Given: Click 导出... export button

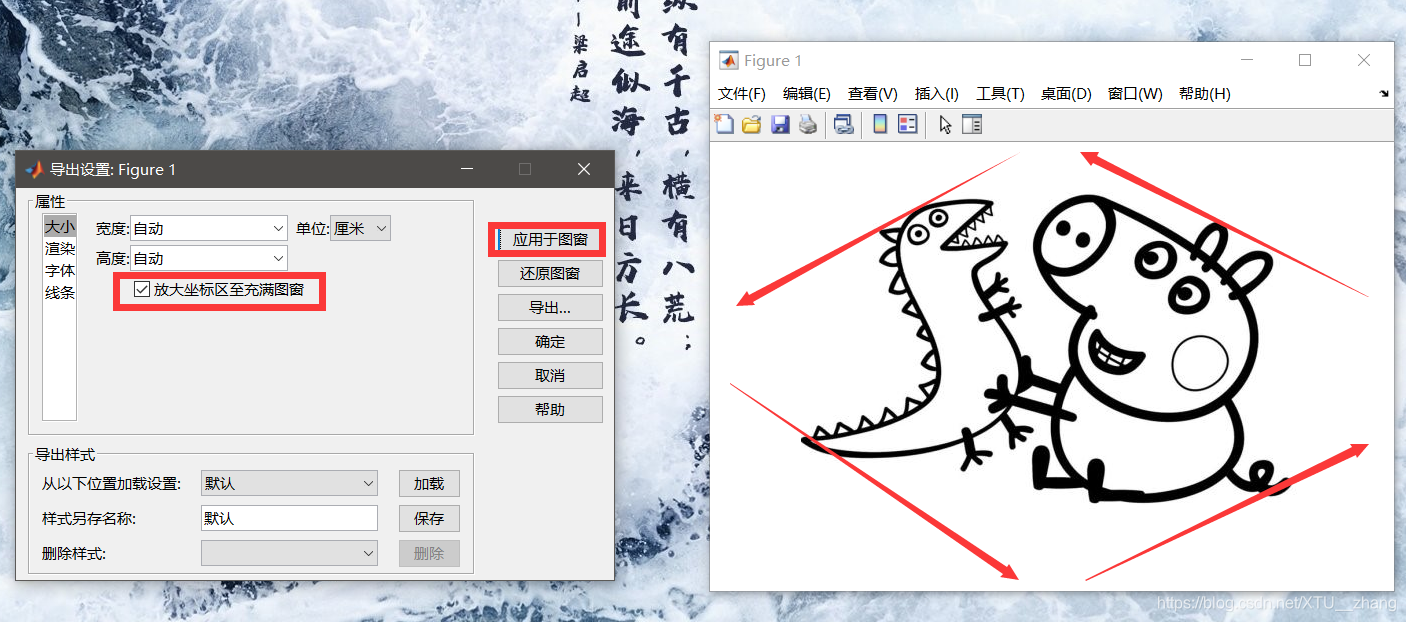Looking at the screenshot, I should [550, 307].
